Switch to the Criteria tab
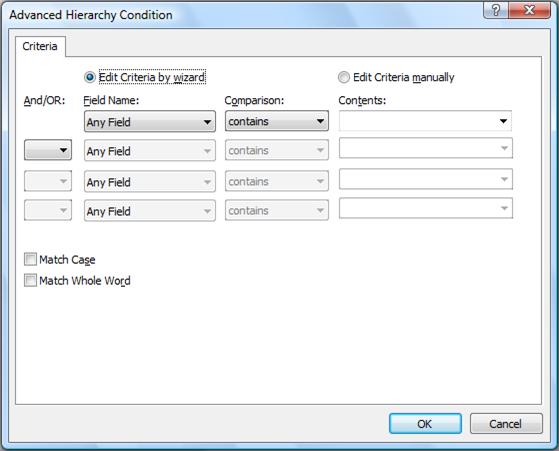This screenshot has width=559, height=451. [x=40, y=46]
